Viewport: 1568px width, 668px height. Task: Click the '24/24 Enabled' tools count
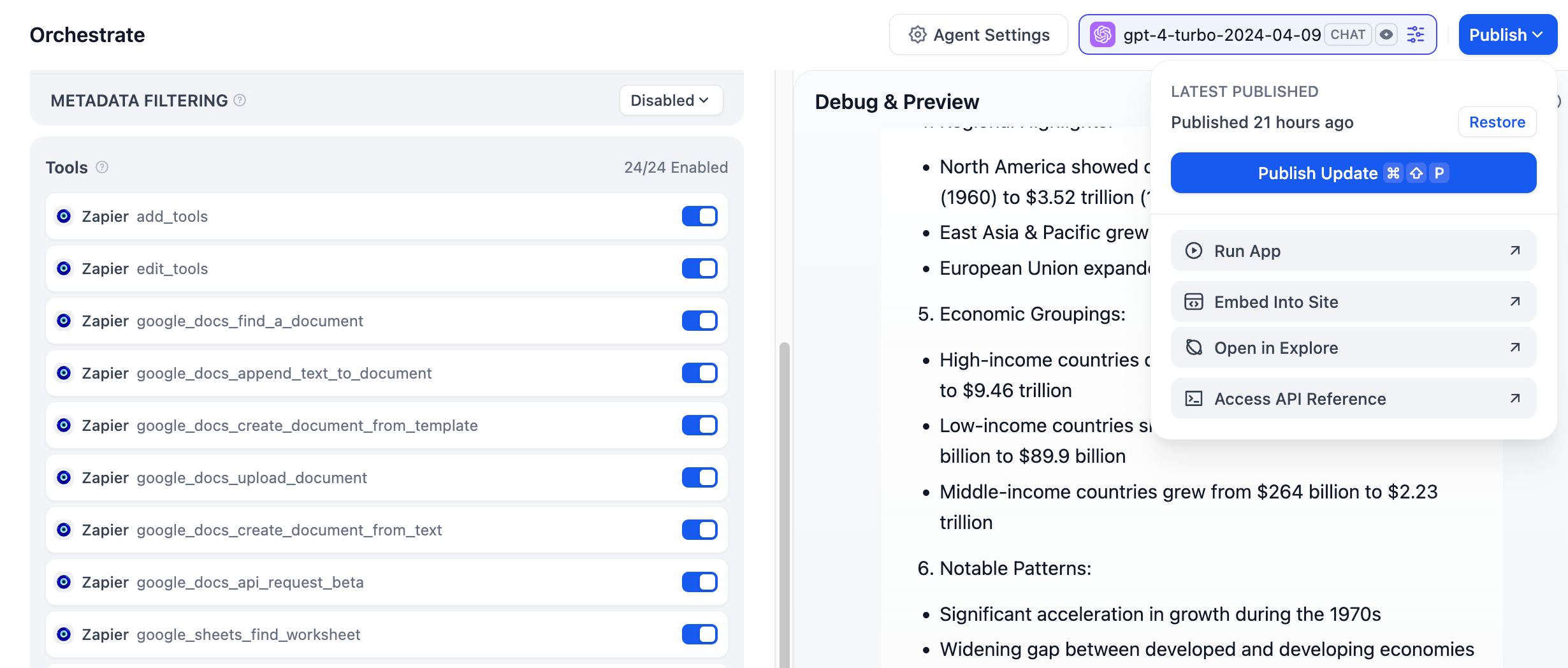coord(676,167)
